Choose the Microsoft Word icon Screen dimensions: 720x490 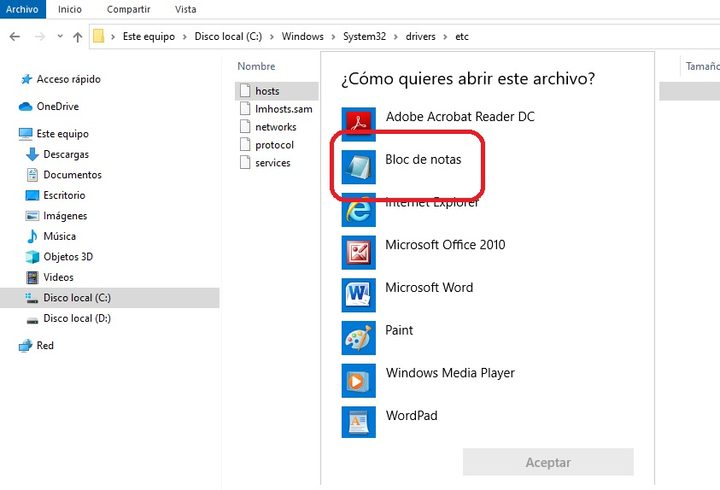[x=359, y=295]
